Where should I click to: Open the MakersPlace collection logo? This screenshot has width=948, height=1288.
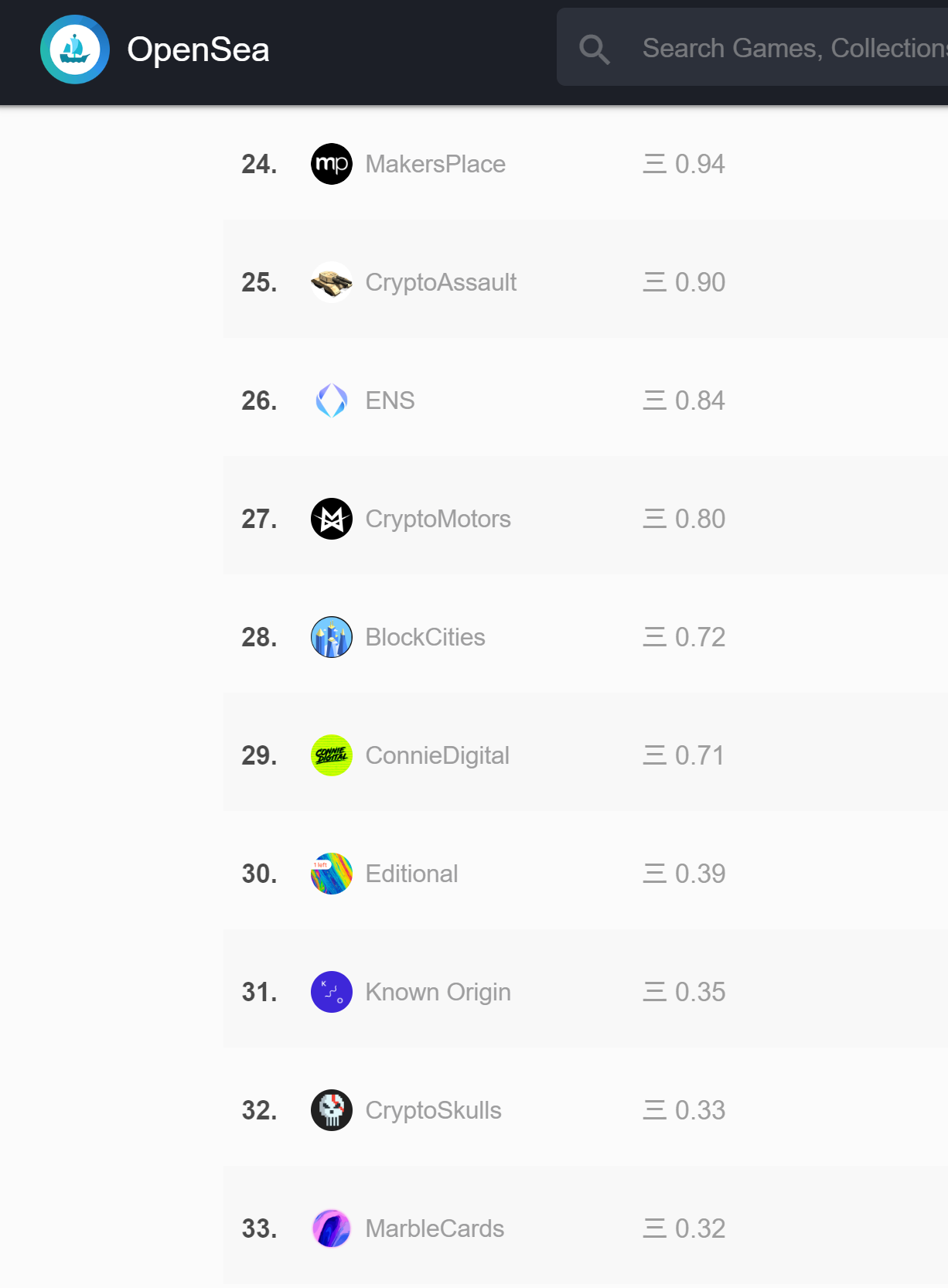pyautogui.click(x=332, y=164)
